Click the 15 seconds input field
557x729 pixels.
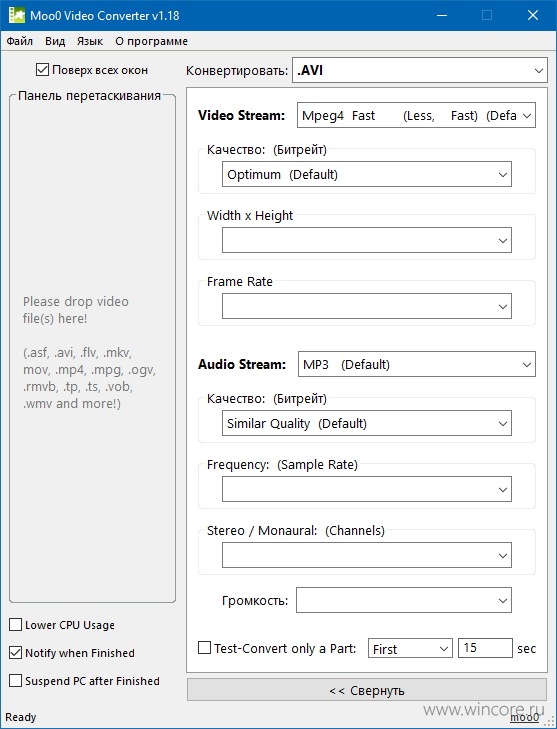click(x=485, y=648)
